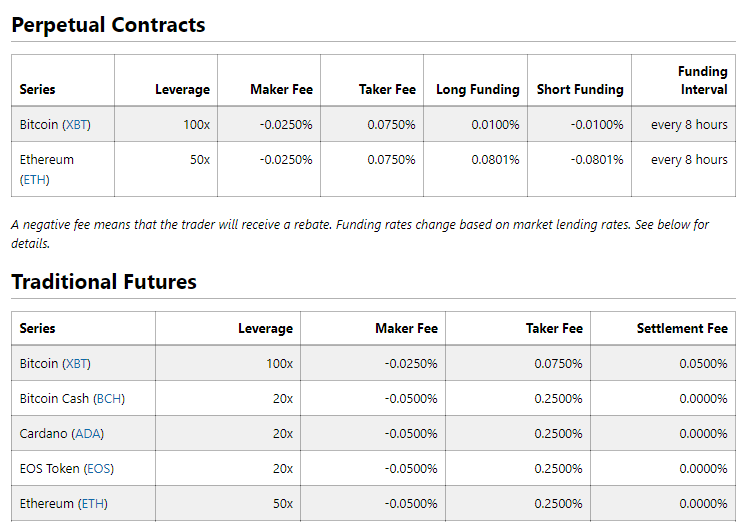Select Bitcoin's 100x leverage cell in Perpetual table
The image size is (744, 522).
pyautogui.click(x=194, y=125)
